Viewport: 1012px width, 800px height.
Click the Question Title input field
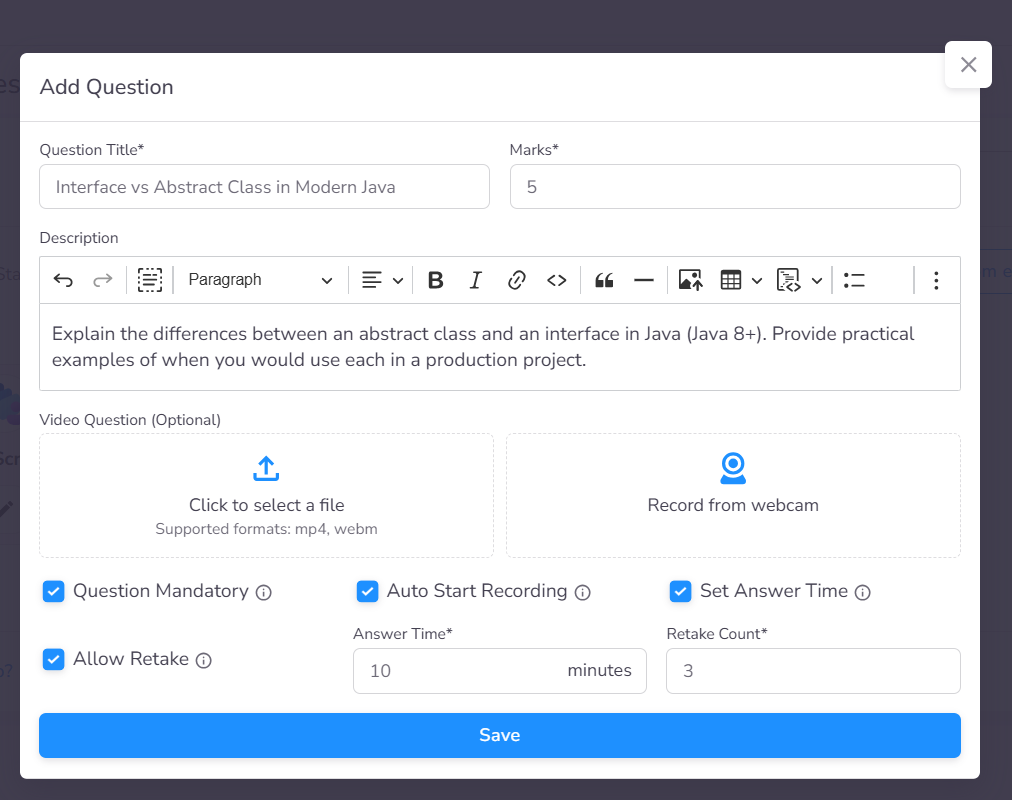(264, 187)
